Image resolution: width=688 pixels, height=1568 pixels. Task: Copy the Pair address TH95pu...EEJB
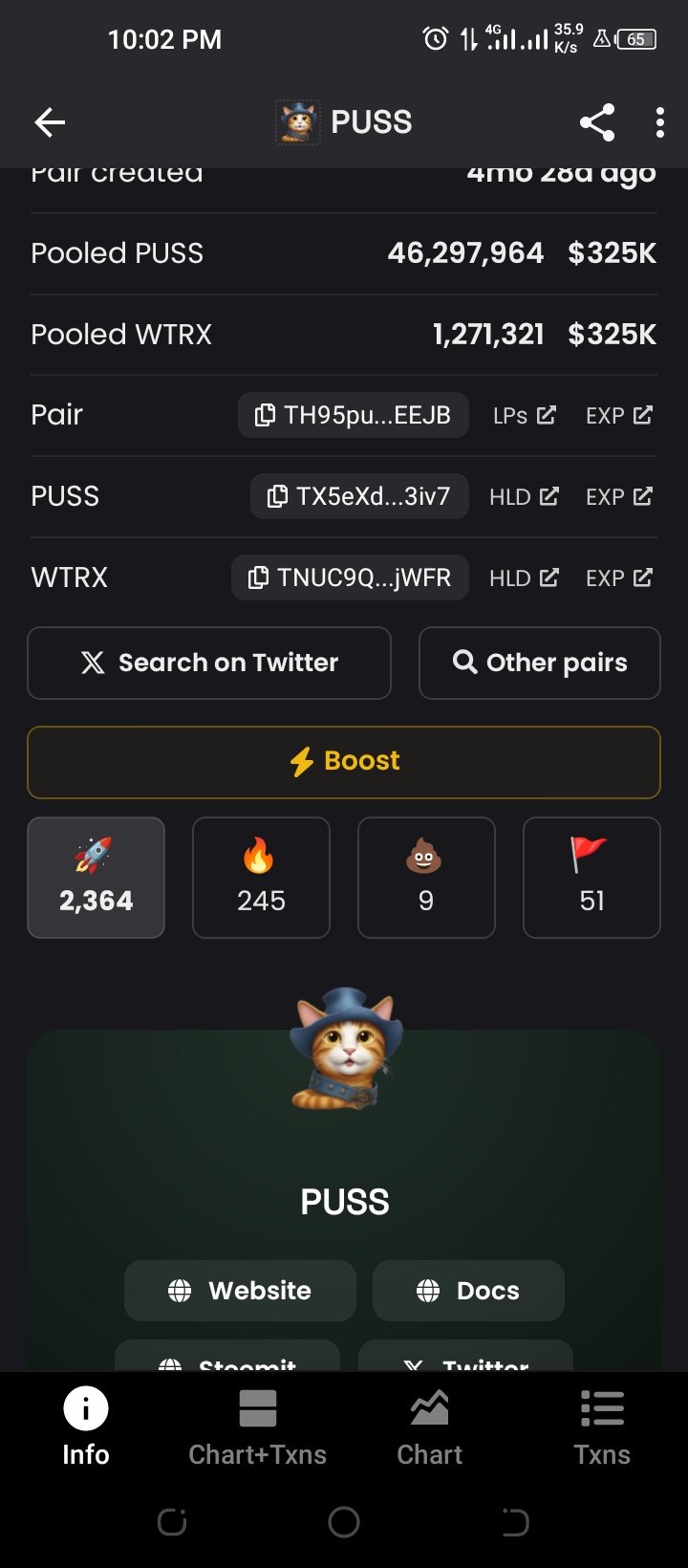(354, 415)
